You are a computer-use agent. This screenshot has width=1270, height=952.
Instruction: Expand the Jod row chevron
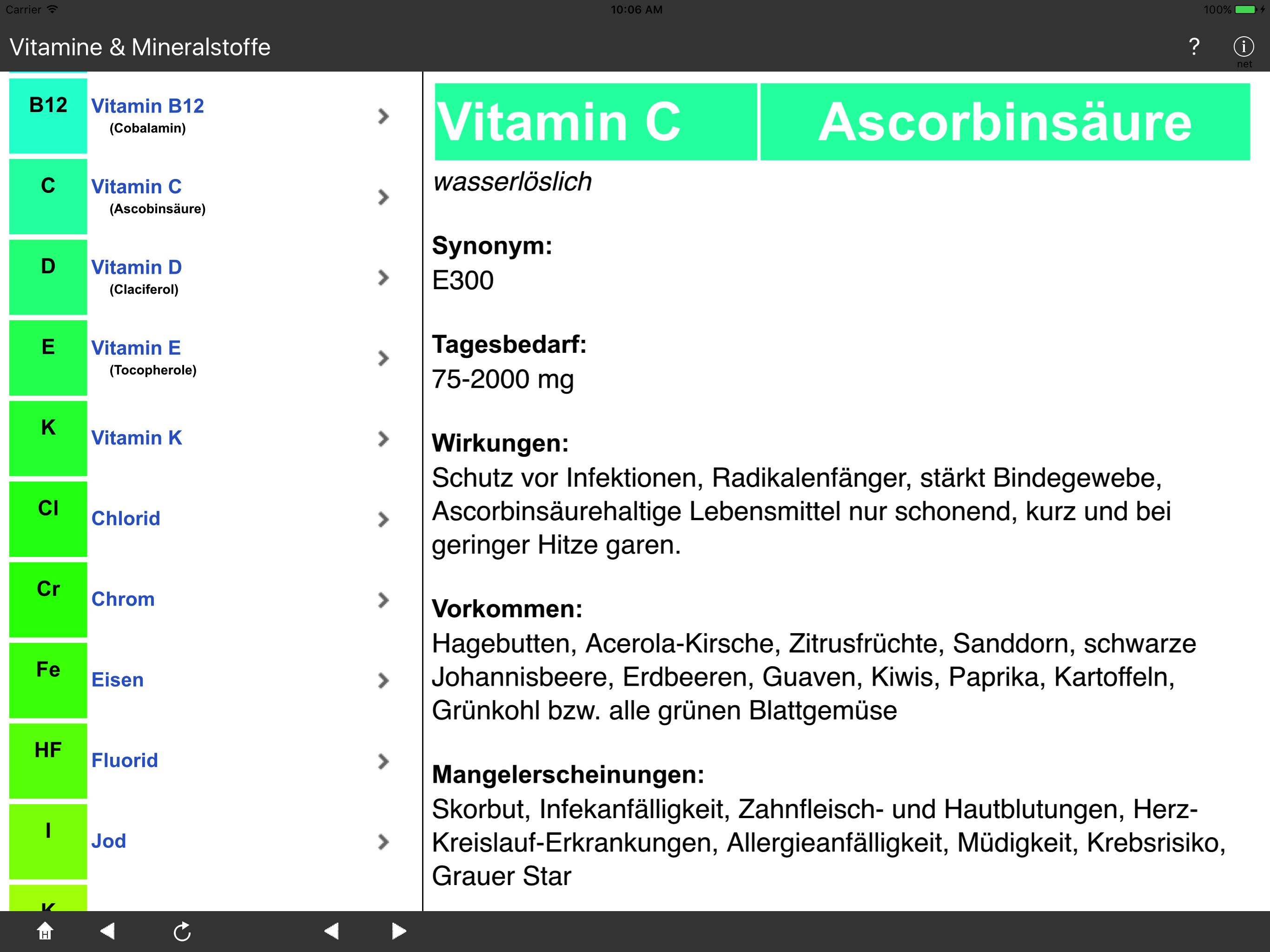pos(383,842)
